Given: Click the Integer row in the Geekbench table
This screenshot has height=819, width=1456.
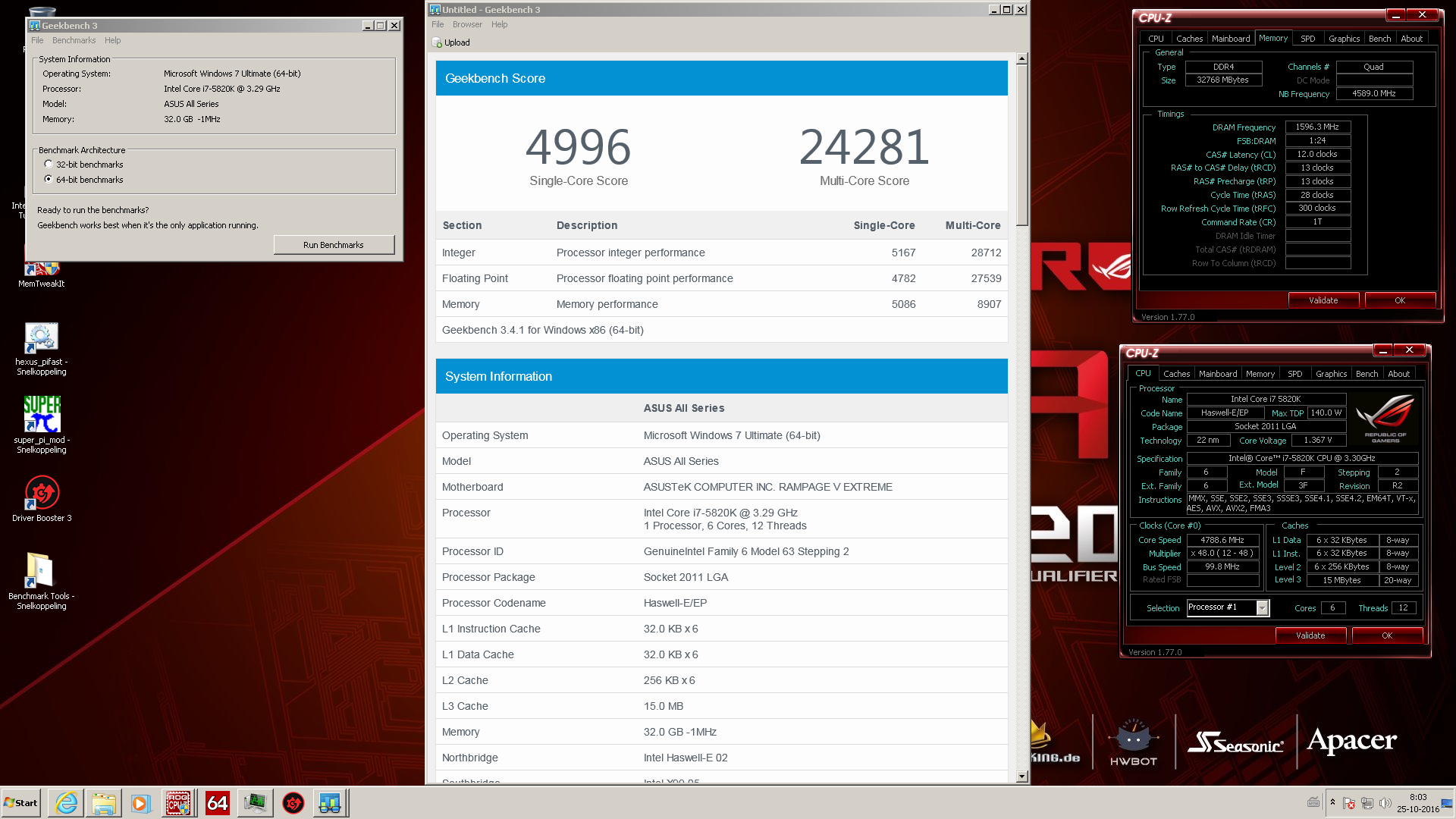Looking at the screenshot, I should pos(721,253).
